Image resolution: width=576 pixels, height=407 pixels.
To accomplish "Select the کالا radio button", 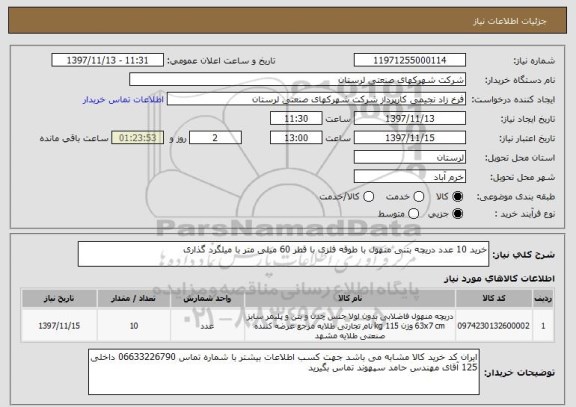I will [457, 197].
